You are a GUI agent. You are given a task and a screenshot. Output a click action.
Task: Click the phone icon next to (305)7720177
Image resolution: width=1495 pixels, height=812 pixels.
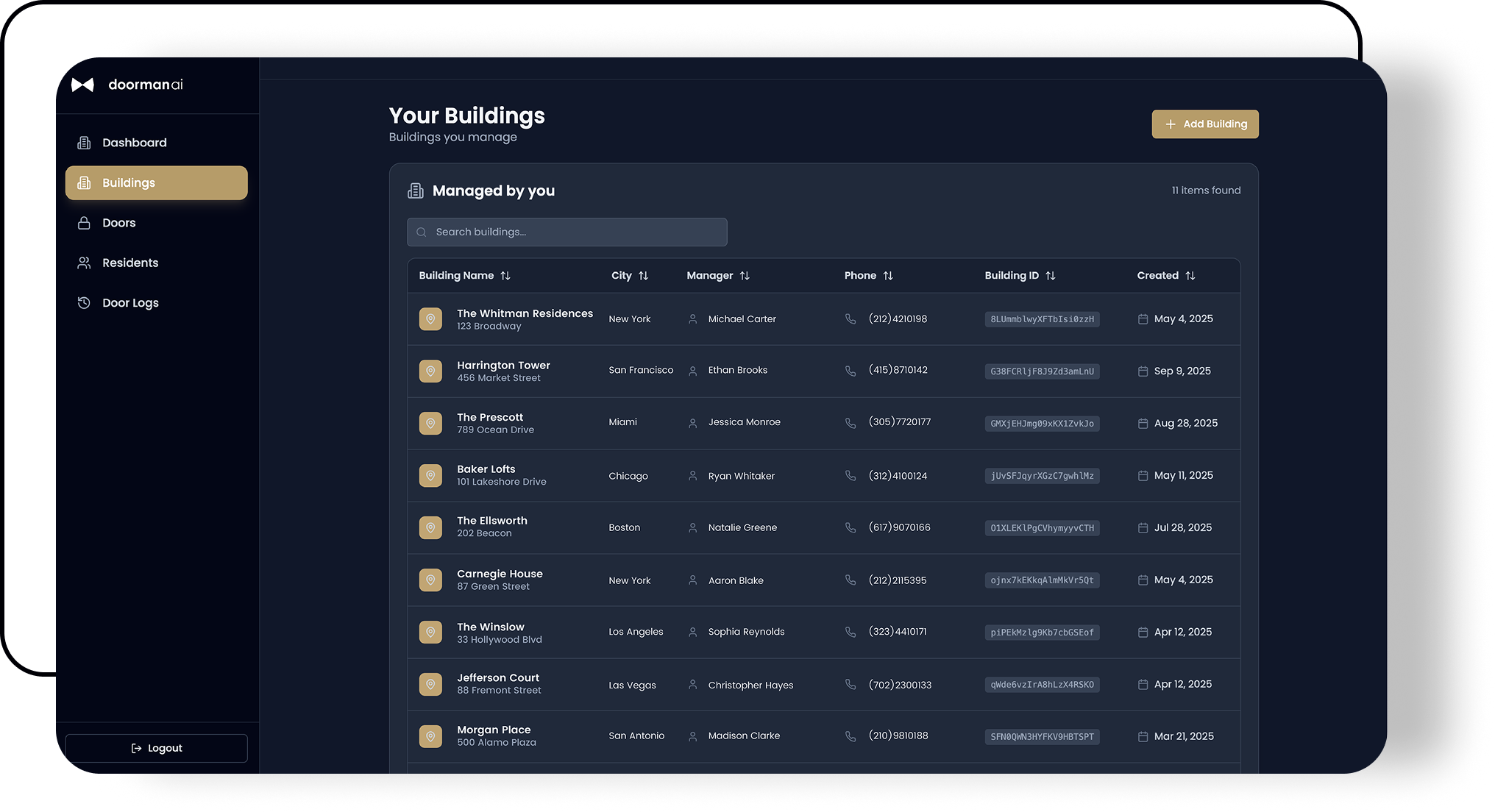851,423
